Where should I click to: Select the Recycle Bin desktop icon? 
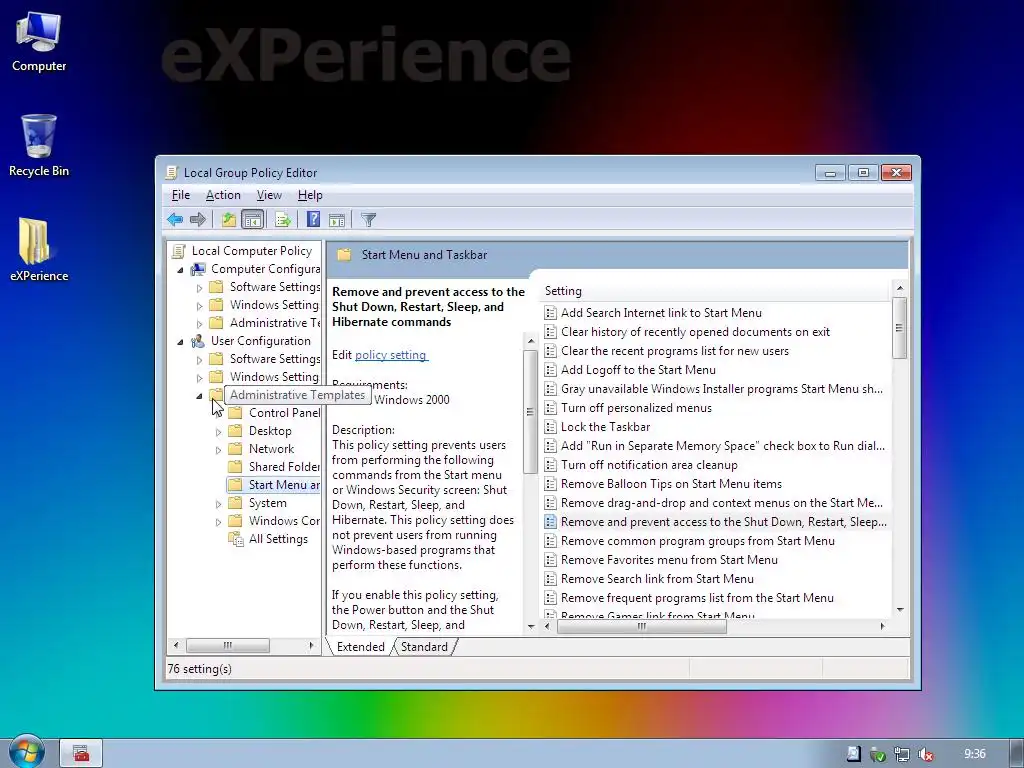39,146
